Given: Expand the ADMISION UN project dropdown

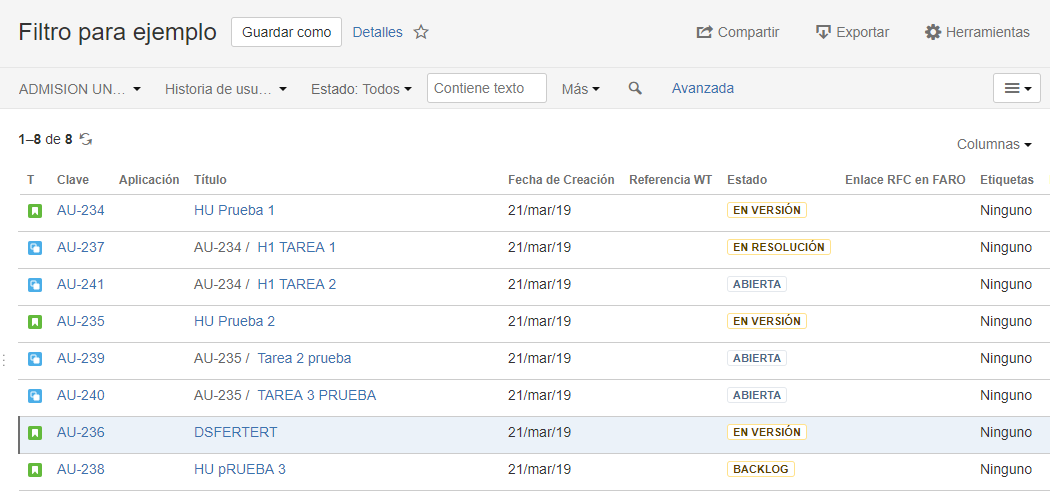Looking at the screenshot, I should [80, 88].
